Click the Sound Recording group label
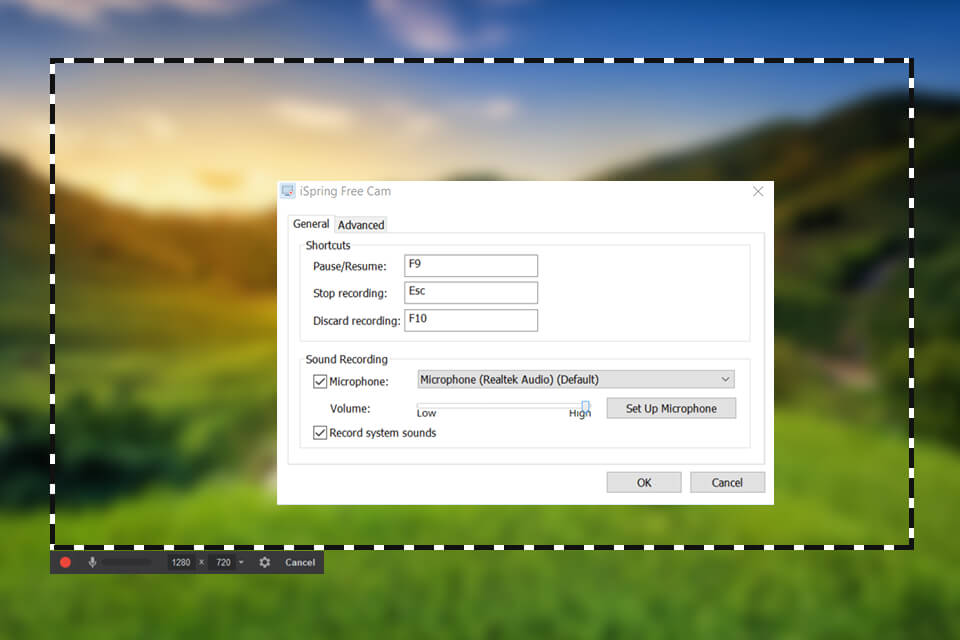 tap(347, 360)
